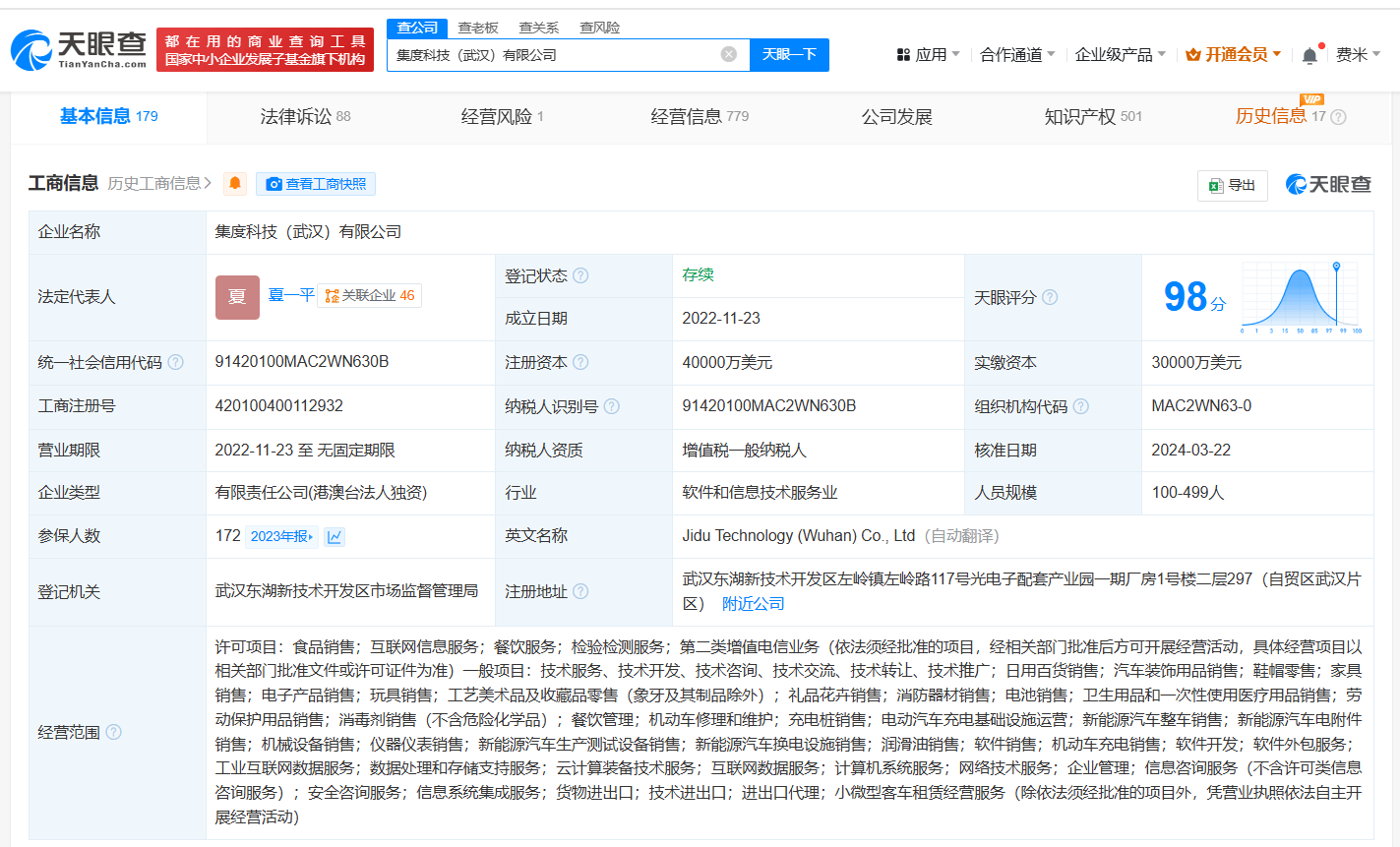Click help icon next to 登记状态

pos(580,275)
